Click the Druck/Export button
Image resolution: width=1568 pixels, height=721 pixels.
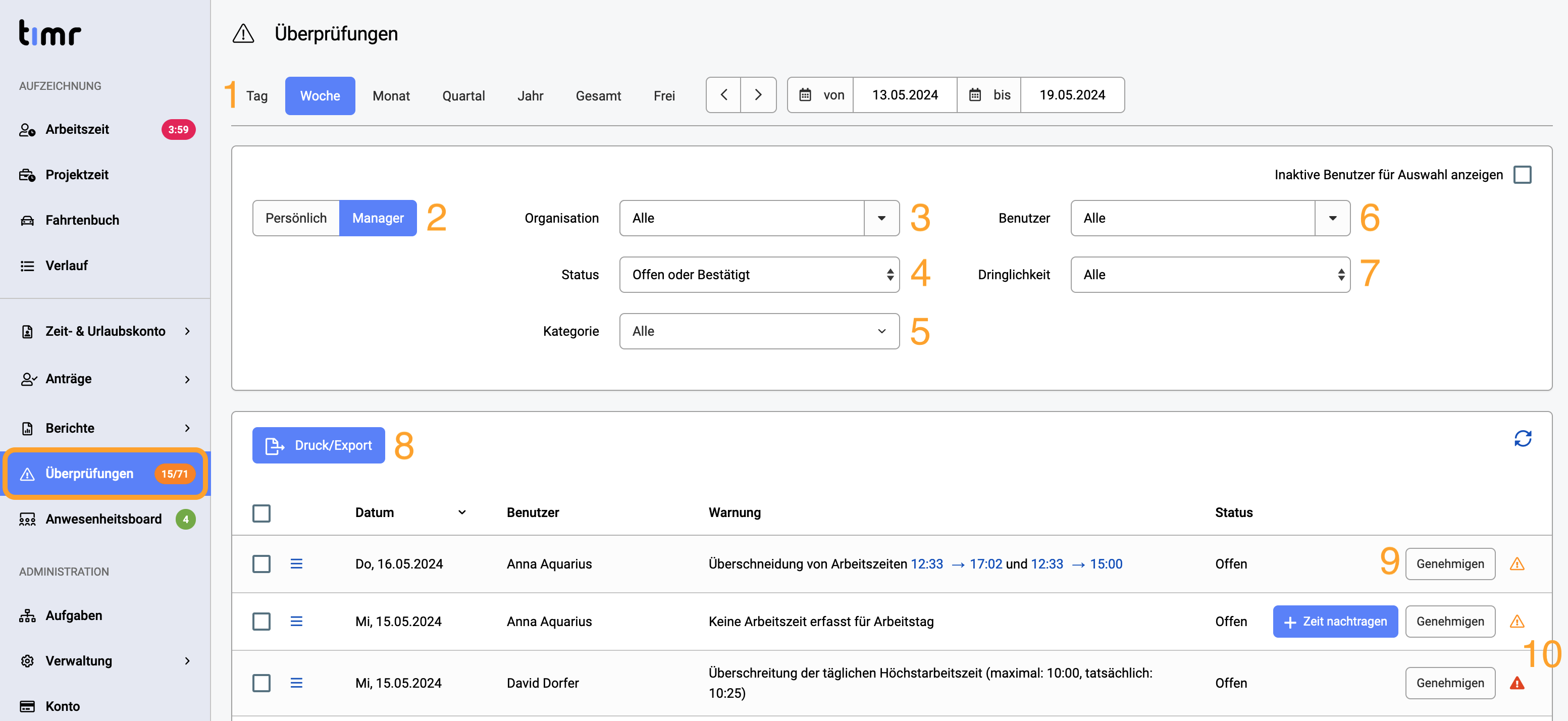[x=319, y=445]
